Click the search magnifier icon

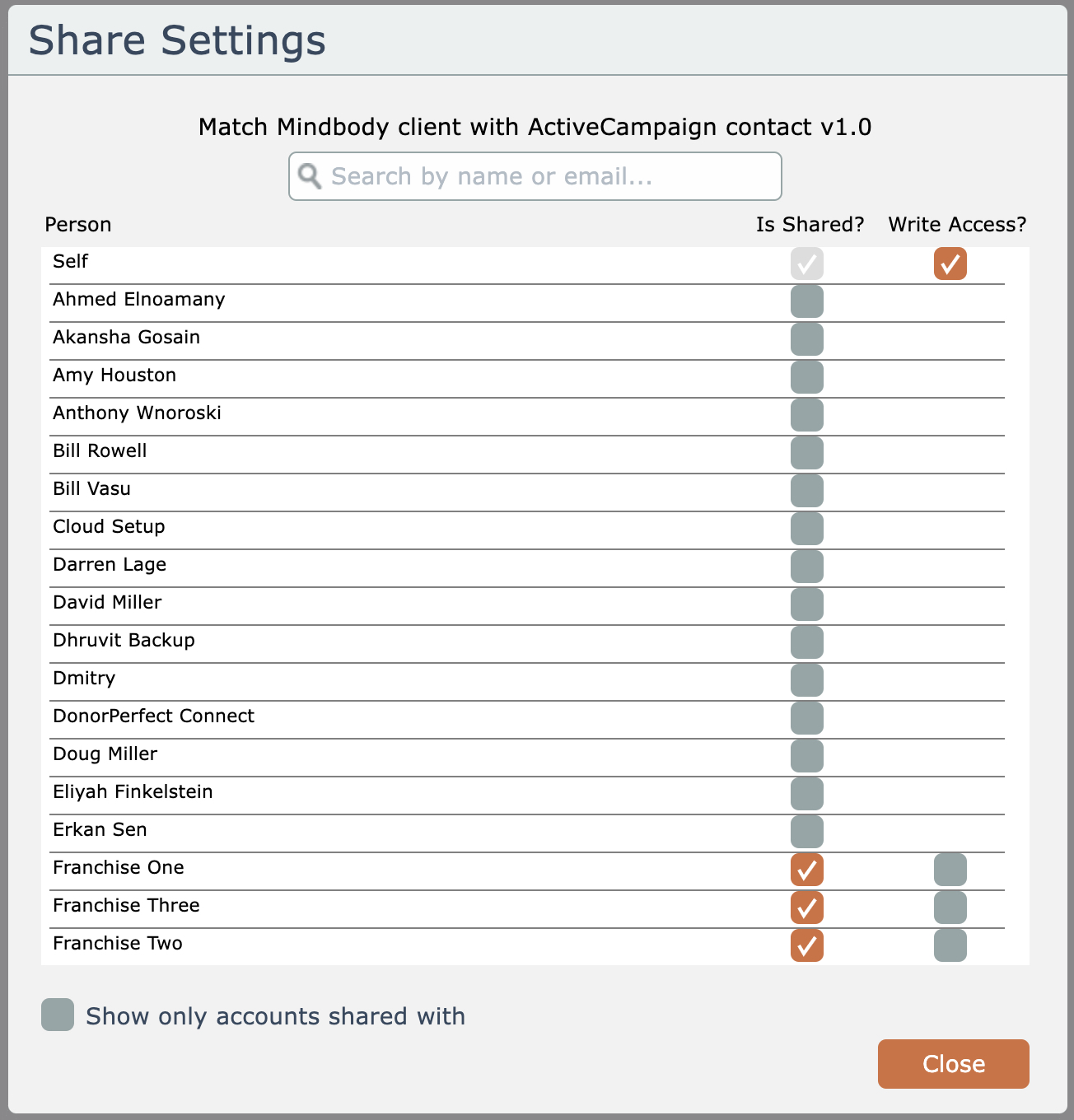pos(310,176)
